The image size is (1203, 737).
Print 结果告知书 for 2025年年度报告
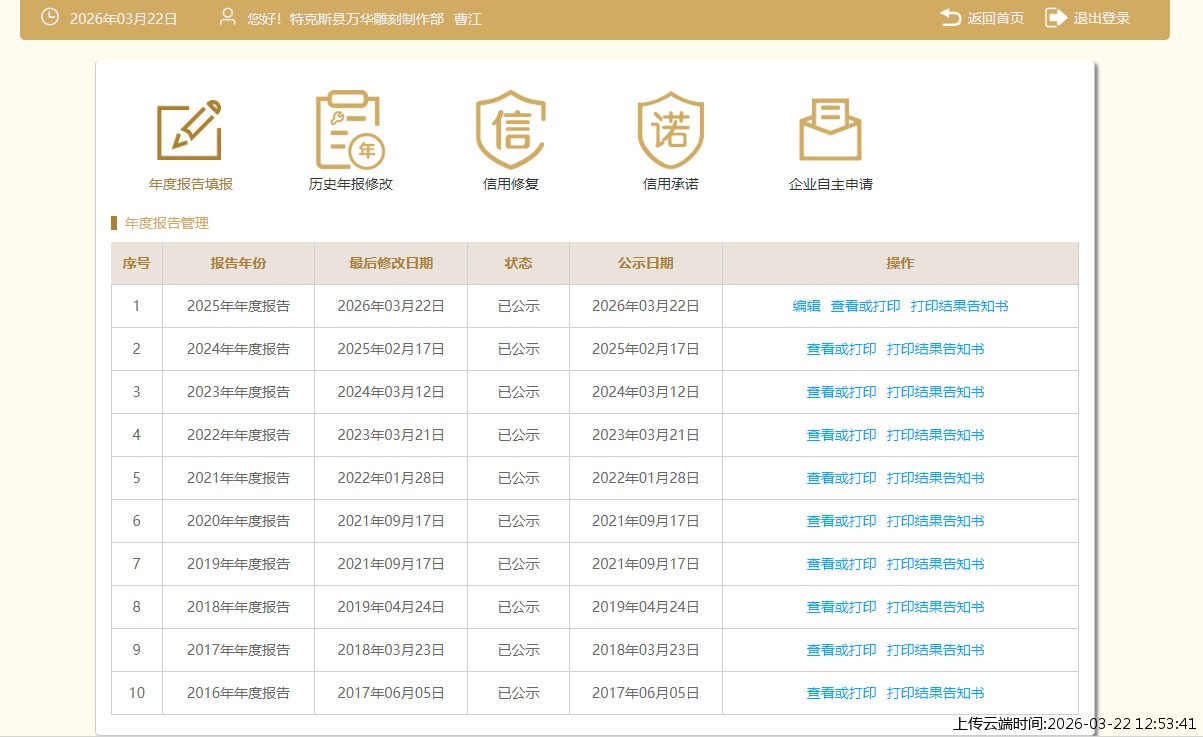pos(959,306)
